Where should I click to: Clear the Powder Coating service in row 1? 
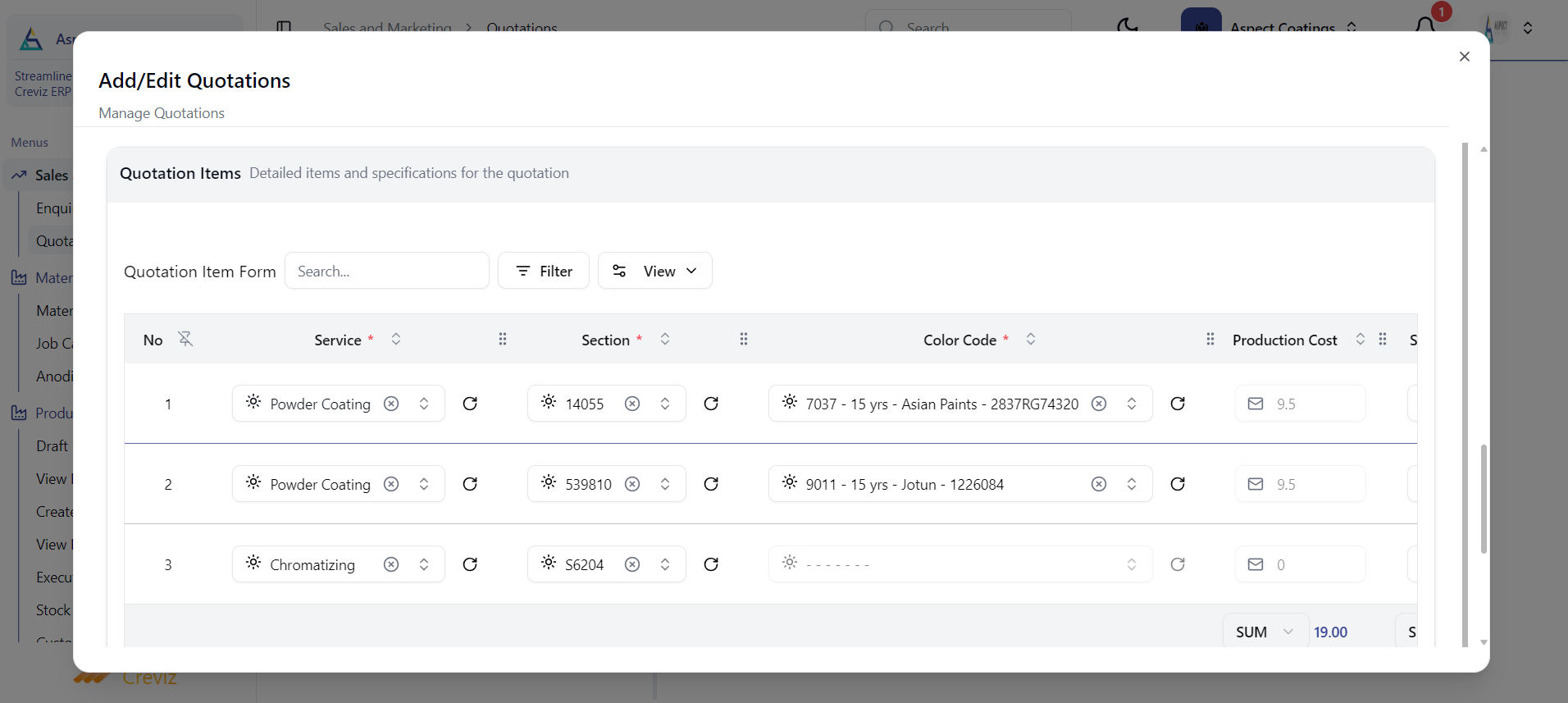pyautogui.click(x=391, y=404)
